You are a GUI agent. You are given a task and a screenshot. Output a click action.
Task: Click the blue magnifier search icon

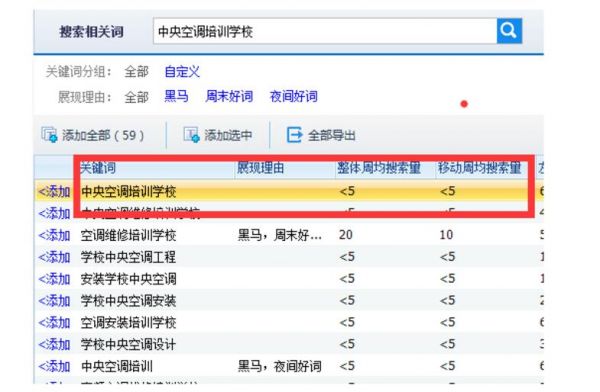(x=509, y=31)
